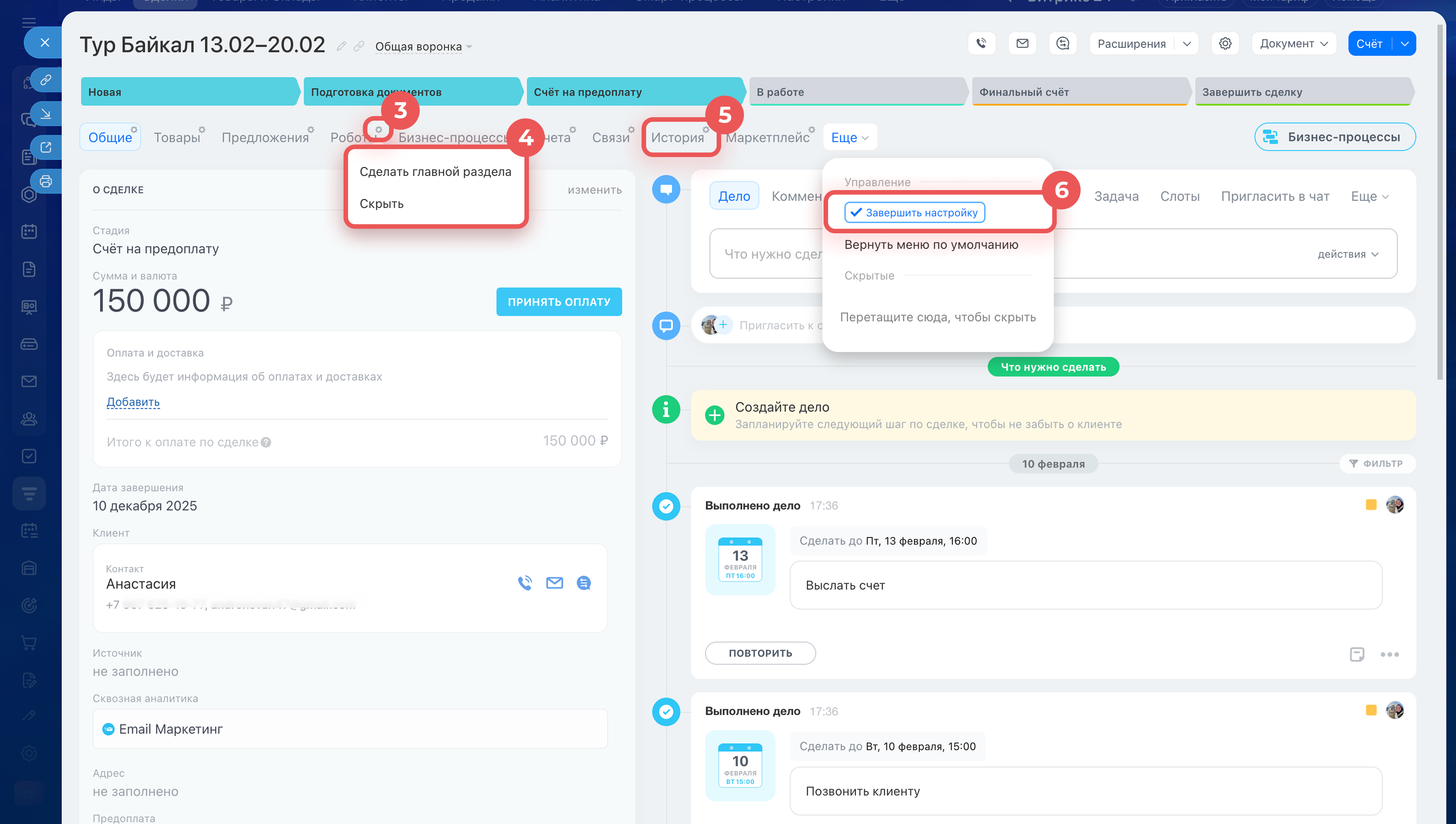Click the Добавить link under payment

(x=133, y=402)
